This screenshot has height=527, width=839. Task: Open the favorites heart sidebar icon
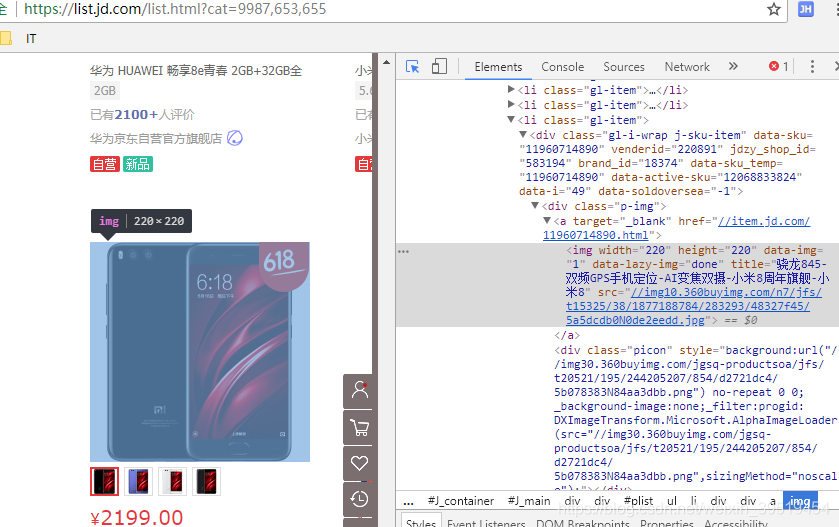tap(360, 463)
